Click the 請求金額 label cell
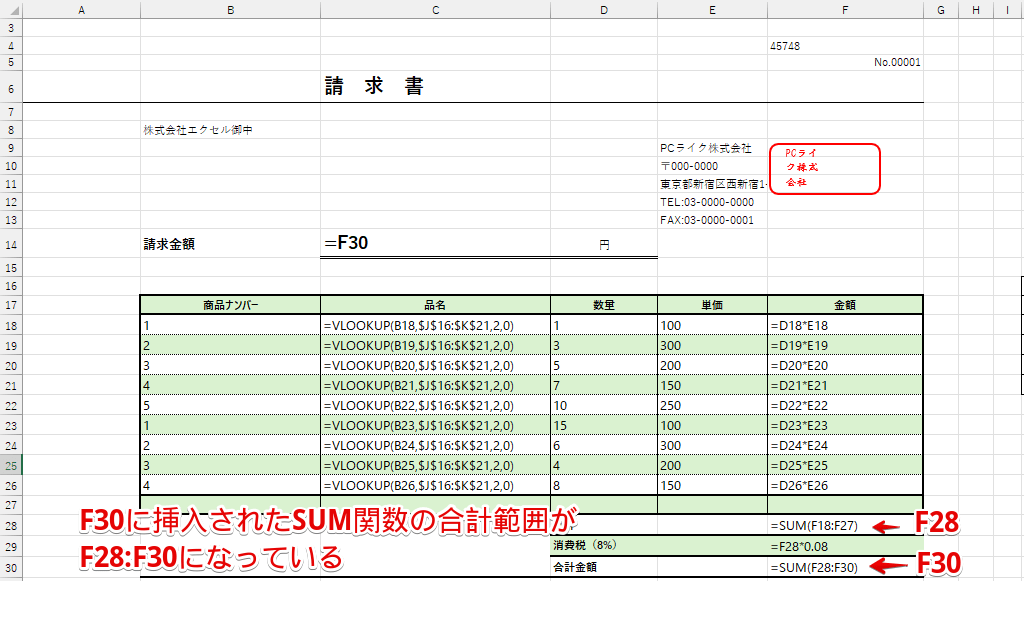Viewport: 1024px width, 623px height. [x=230, y=244]
